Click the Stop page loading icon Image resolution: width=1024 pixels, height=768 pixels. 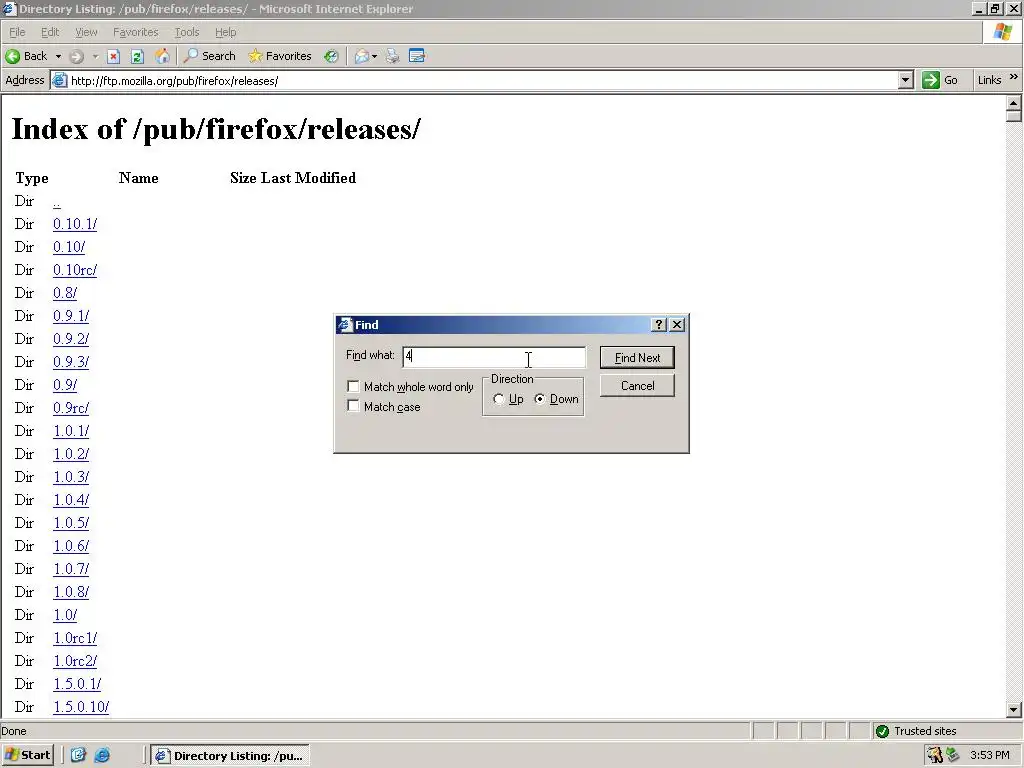[114, 56]
